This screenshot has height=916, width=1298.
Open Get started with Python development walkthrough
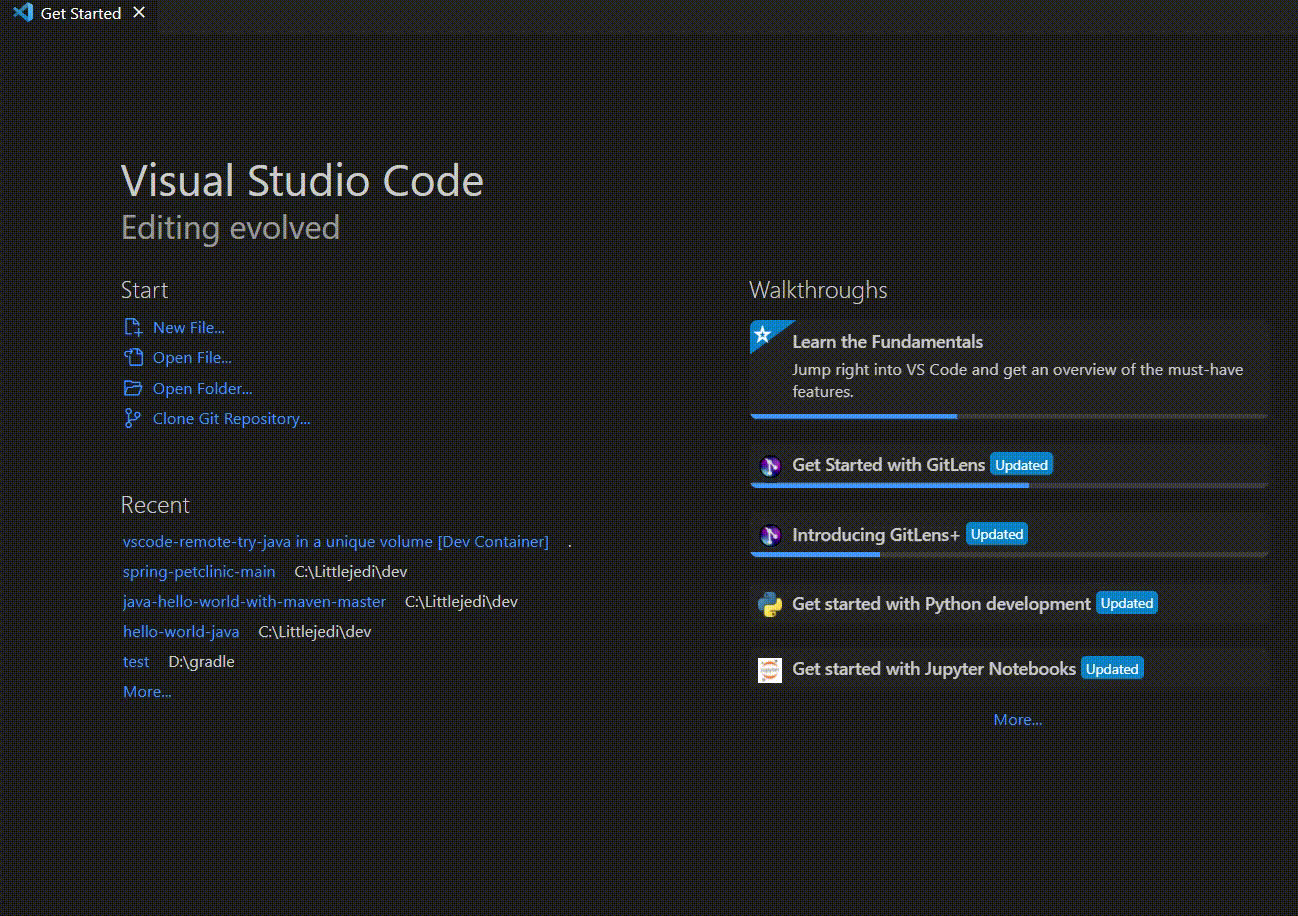click(x=941, y=604)
